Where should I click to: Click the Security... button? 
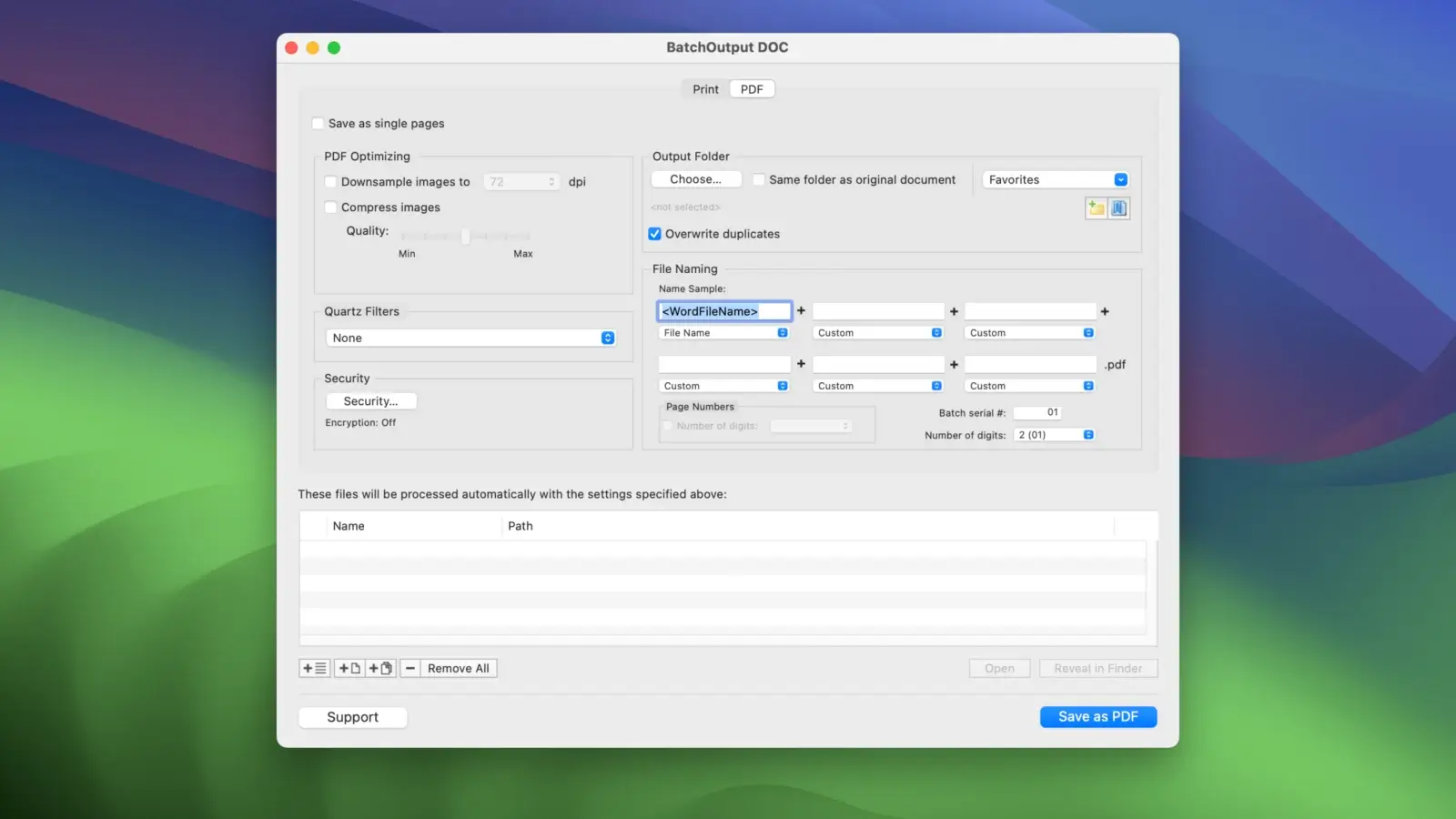(x=370, y=401)
